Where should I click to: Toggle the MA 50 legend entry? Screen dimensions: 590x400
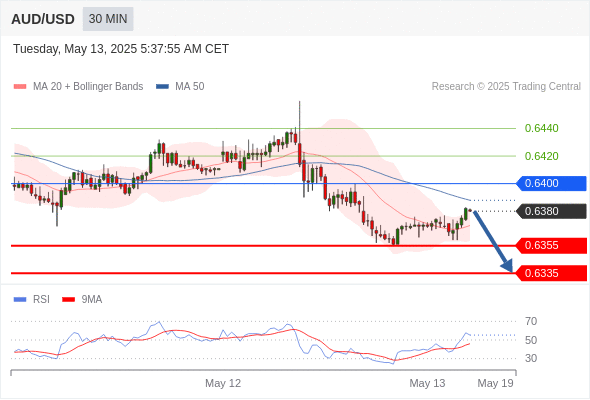pos(180,87)
